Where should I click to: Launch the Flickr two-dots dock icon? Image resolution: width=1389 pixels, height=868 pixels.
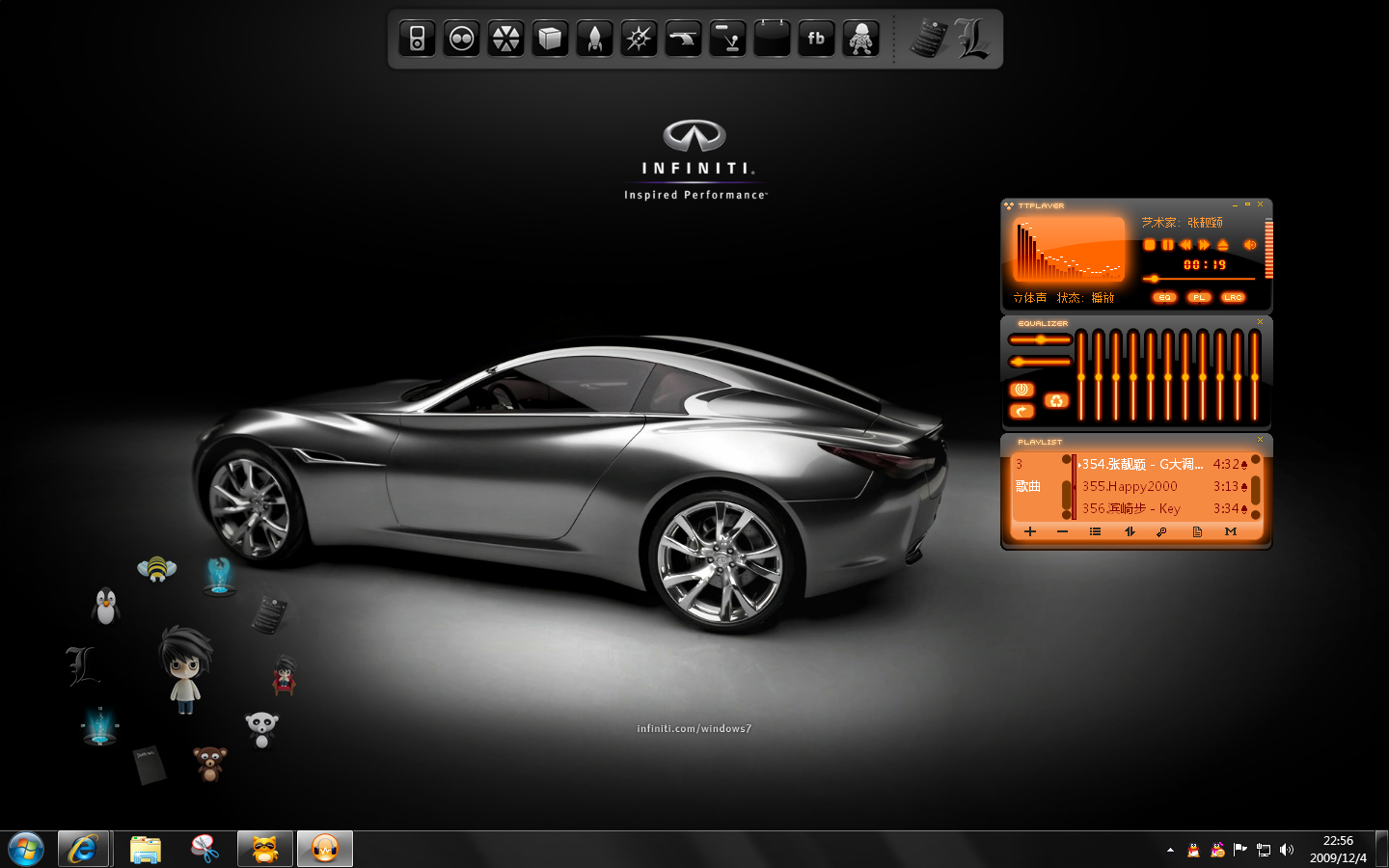pos(462,39)
